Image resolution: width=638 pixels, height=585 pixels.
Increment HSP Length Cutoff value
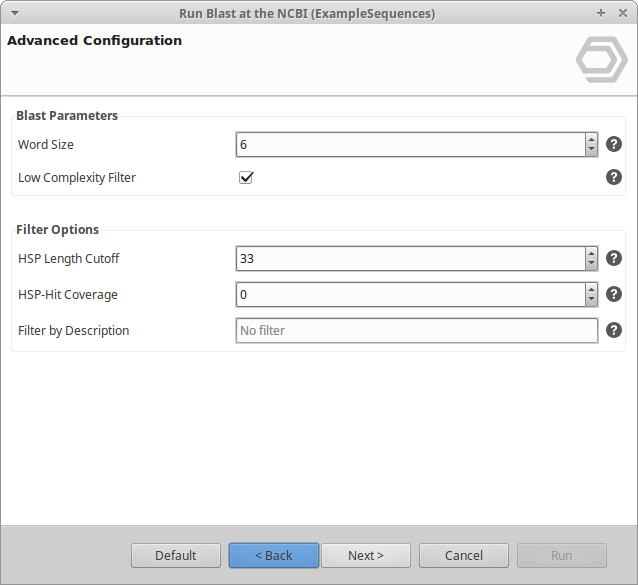click(x=591, y=253)
